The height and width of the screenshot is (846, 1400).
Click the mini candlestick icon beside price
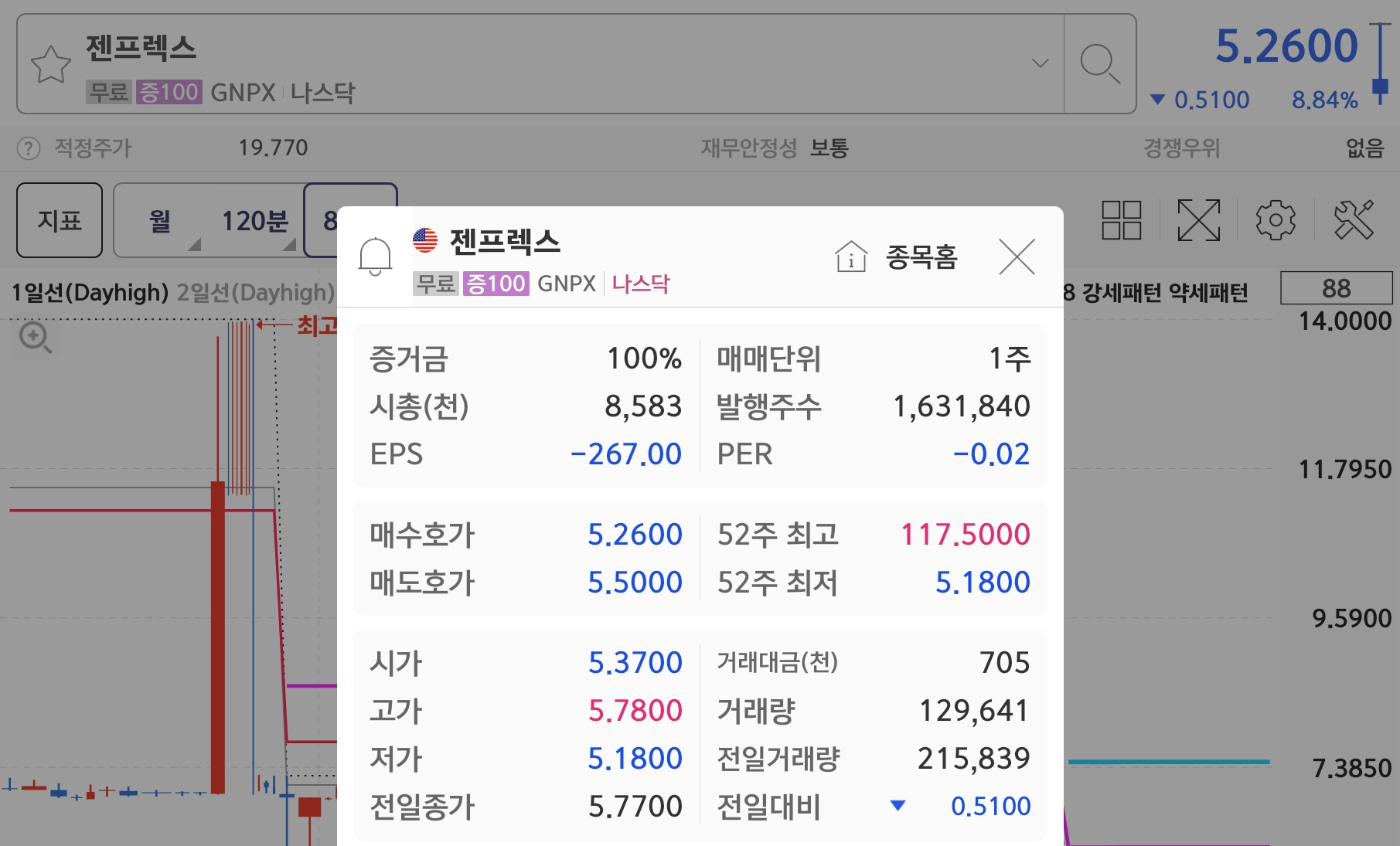click(1380, 64)
